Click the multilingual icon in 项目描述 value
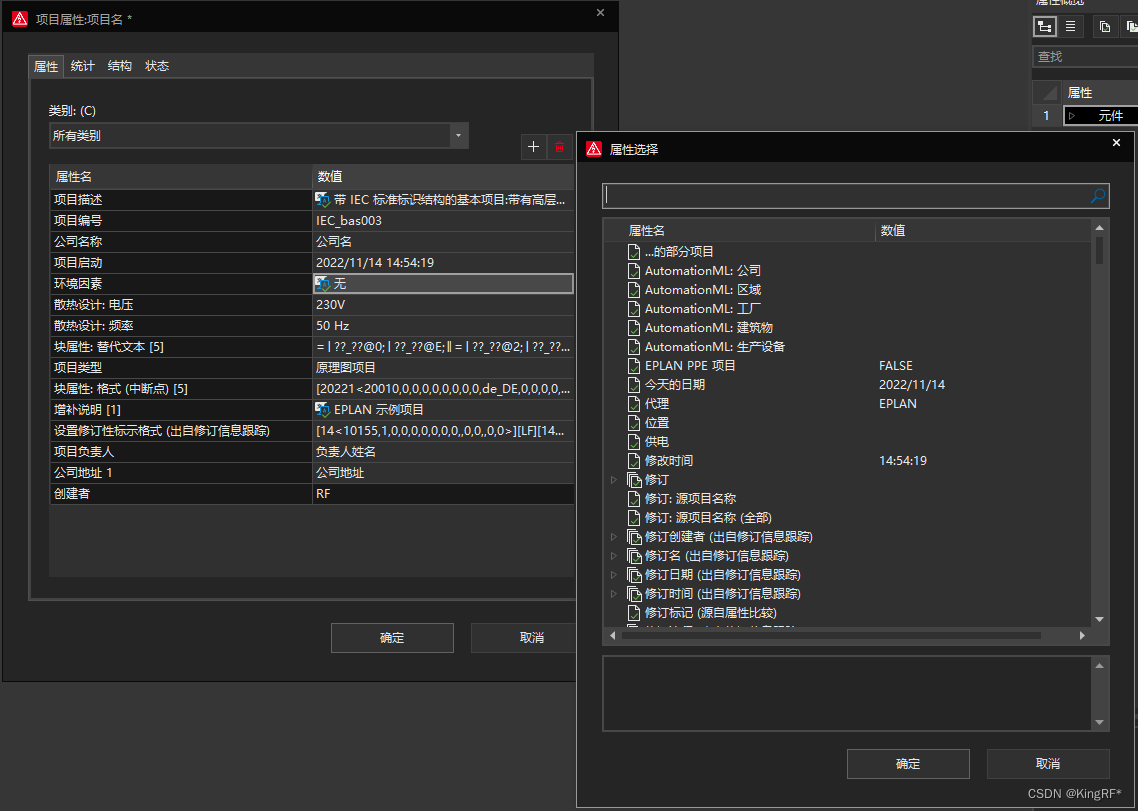This screenshot has height=811, width=1138. pos(323,200)
